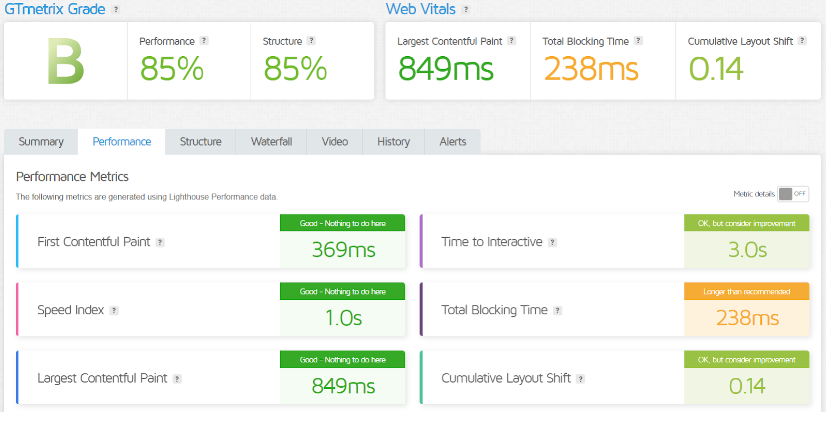Click the large B grade letter
831x428 pixels.
coord(66,61)
